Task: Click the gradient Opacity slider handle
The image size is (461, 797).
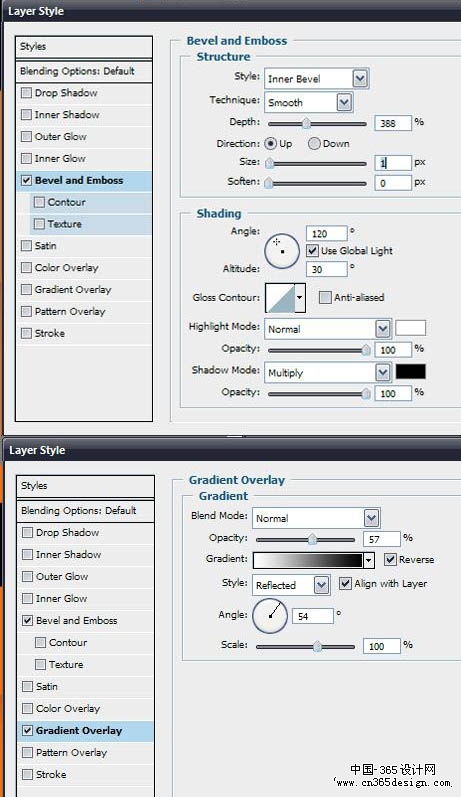Action: pos(313,539)
